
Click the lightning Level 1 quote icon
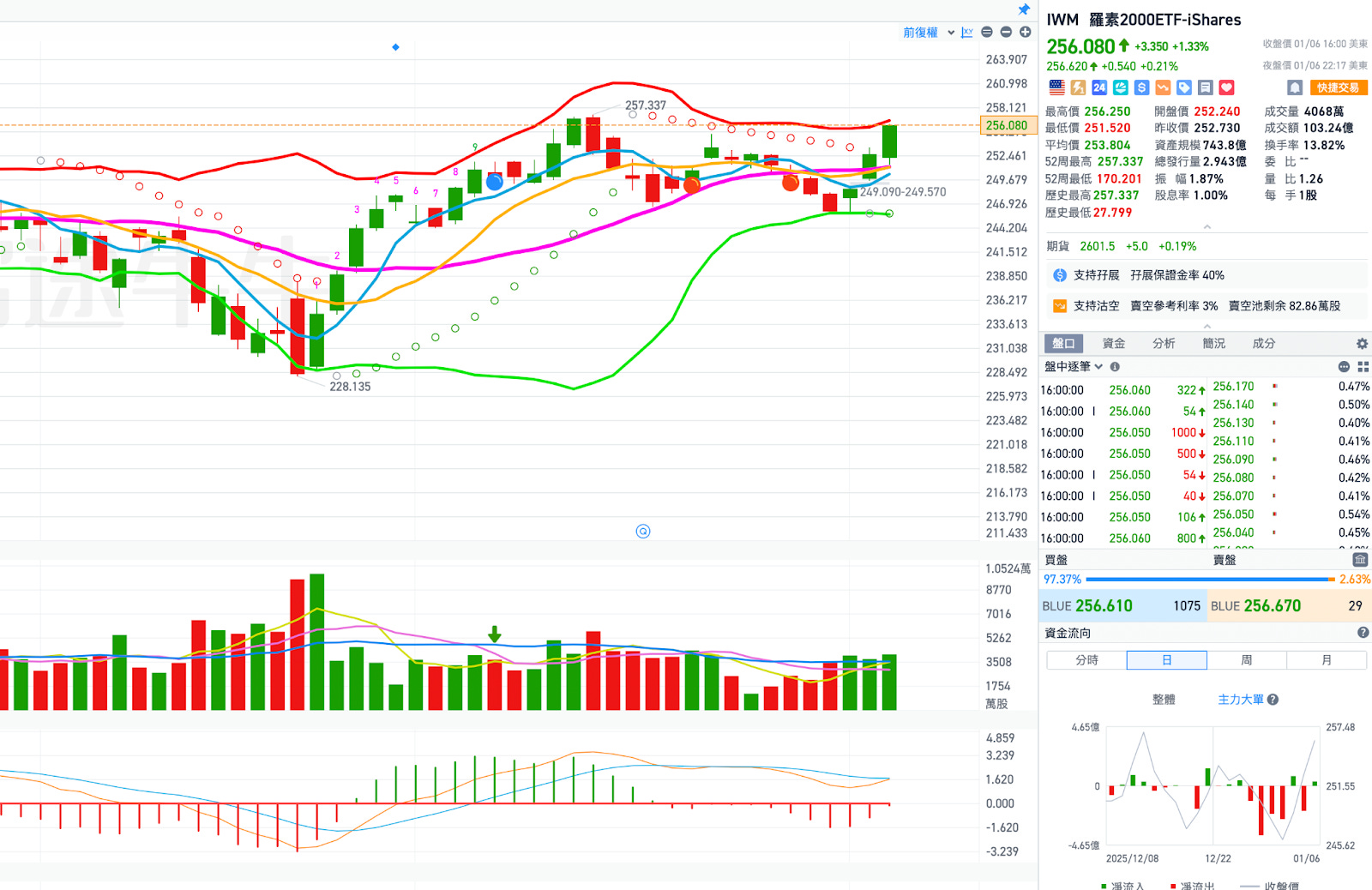(1079, 87)
